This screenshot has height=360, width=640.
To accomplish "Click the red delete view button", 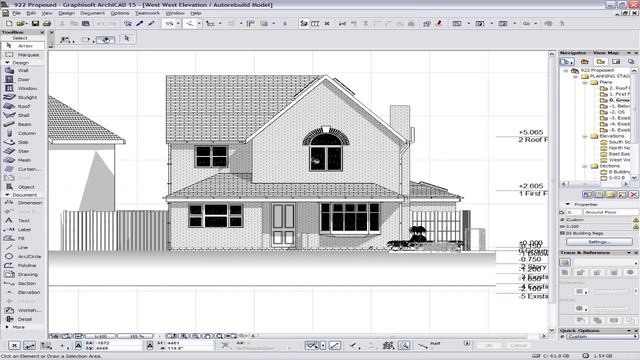I will pos(633,195).
